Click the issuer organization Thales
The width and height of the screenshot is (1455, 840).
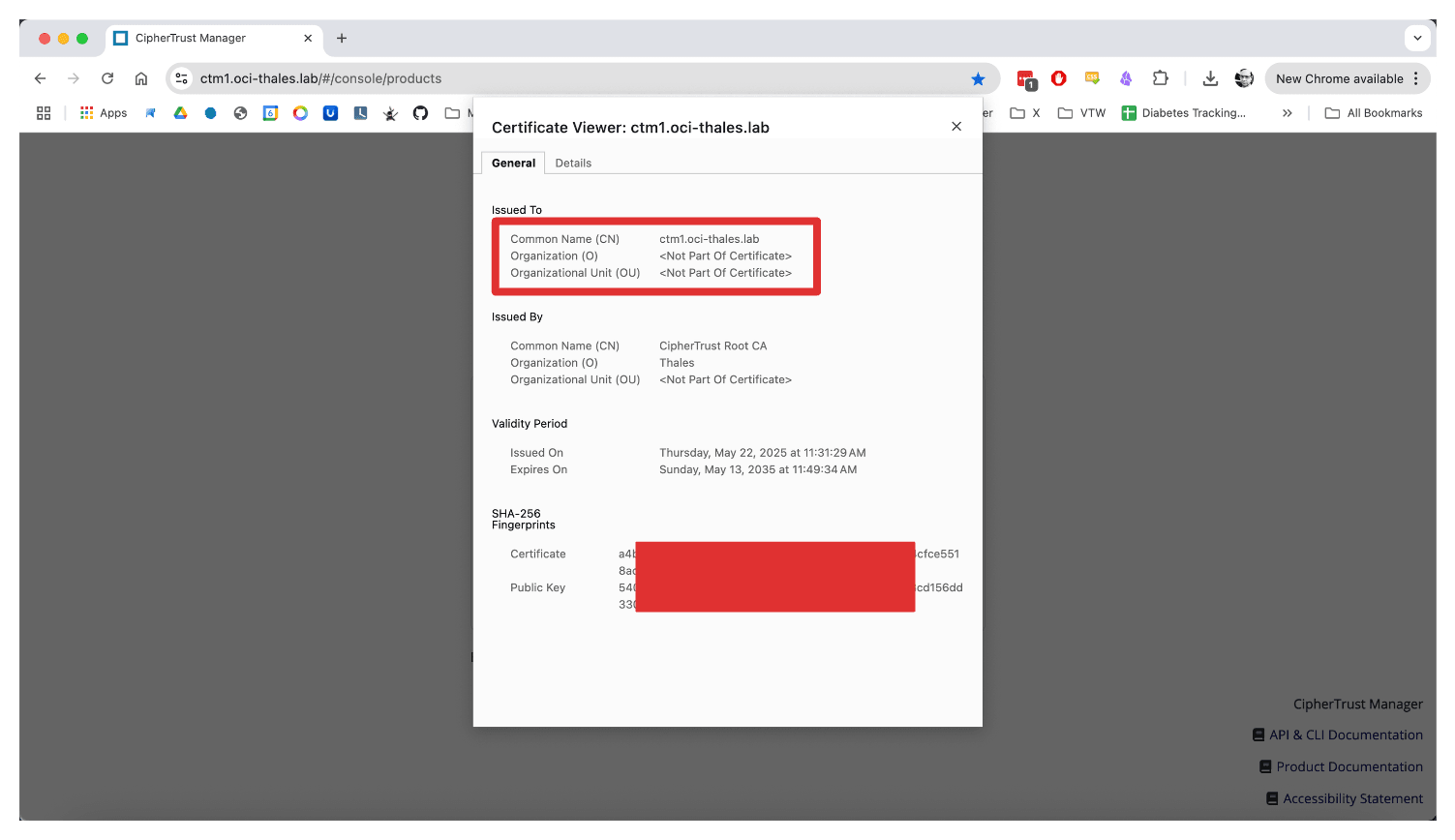(x=677, y=363)
